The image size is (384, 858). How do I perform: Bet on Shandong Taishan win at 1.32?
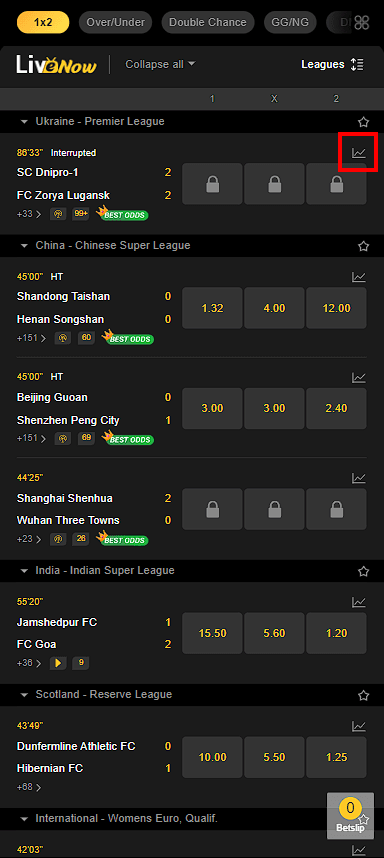pos(212,308)
